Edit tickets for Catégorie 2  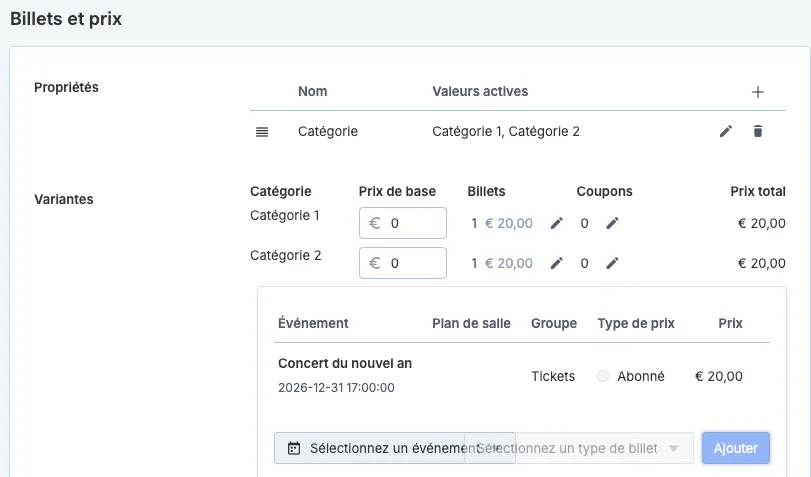point(557,263)
